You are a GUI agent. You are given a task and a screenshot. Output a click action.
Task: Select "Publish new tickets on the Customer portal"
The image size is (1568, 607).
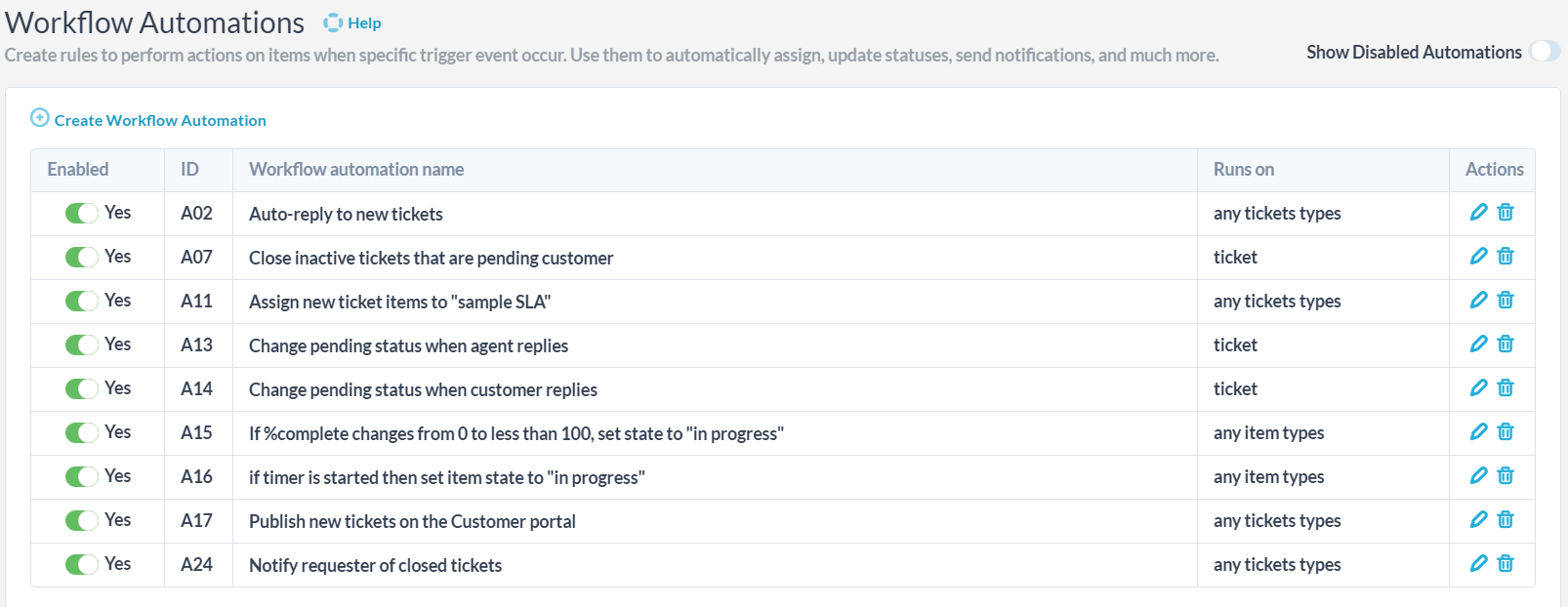click(412, 521)
